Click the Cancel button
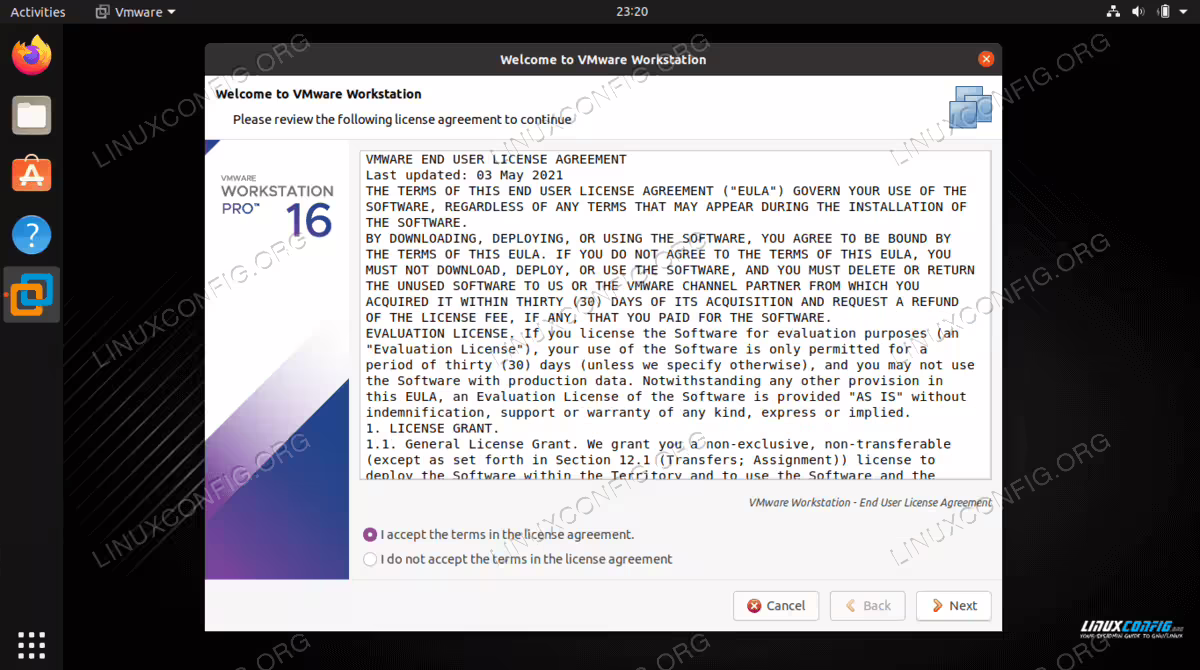Screen dimensions: 1200x670 coord(776,606)
